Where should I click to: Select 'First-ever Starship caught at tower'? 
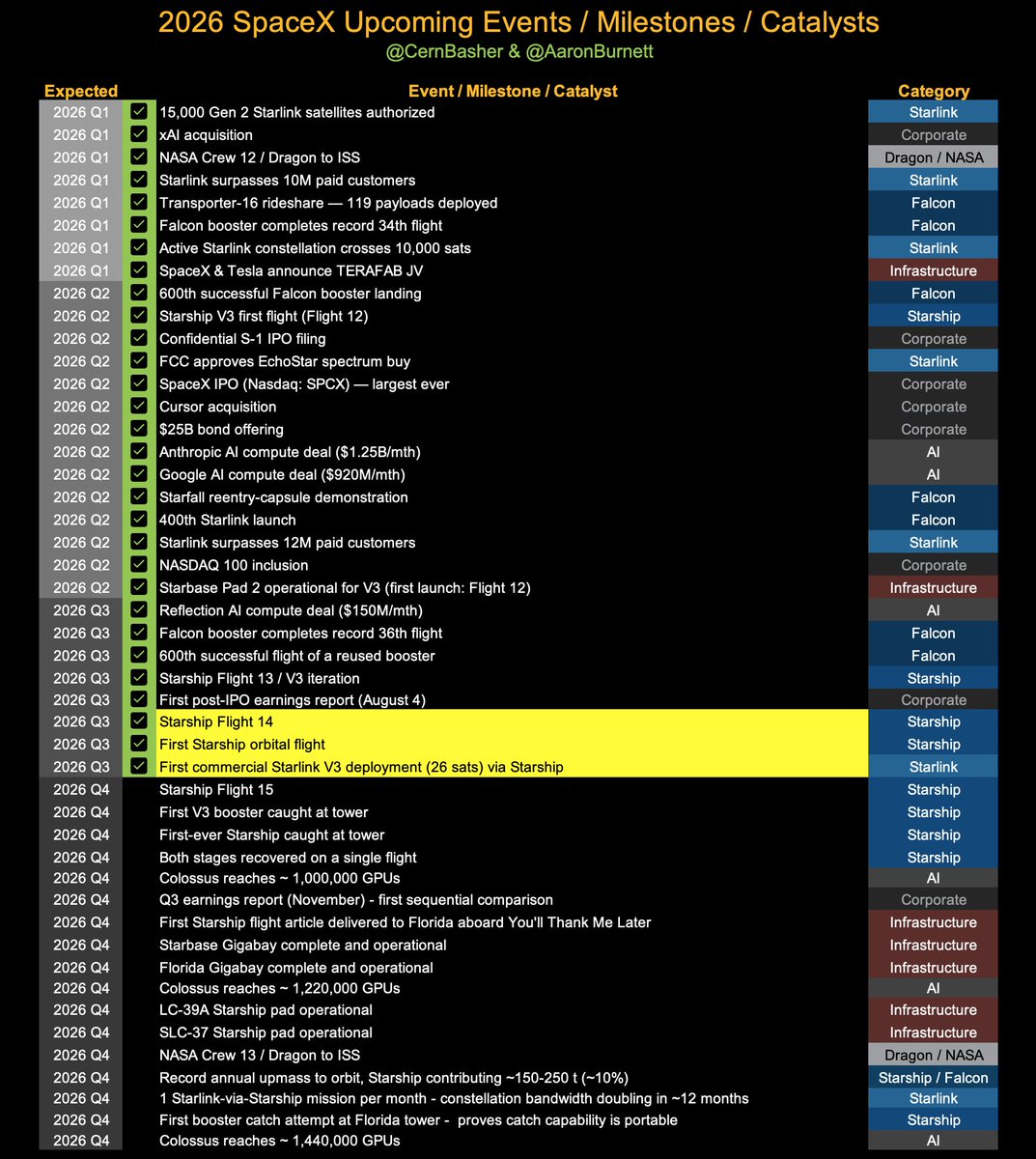click(272, 834)
